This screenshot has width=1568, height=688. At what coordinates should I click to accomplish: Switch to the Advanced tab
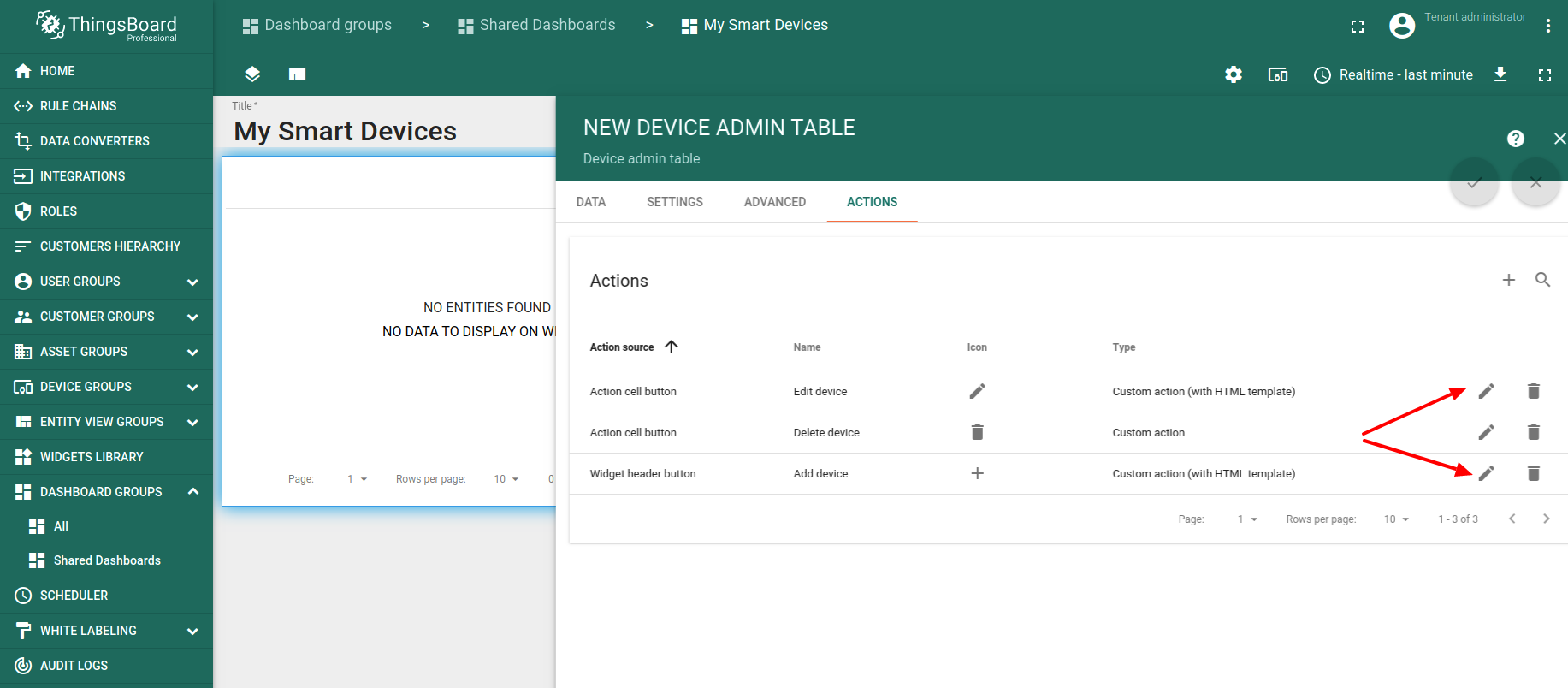(774, 202)
